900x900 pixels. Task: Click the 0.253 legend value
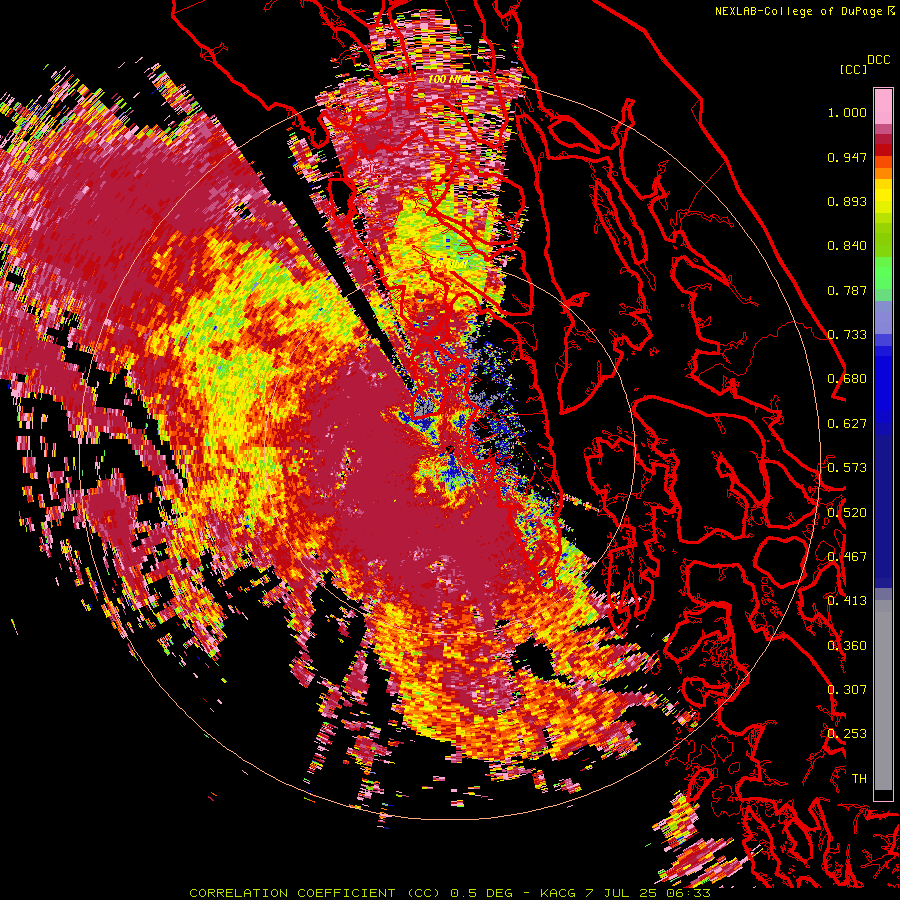pyautogui.click(x=847, y=734)
